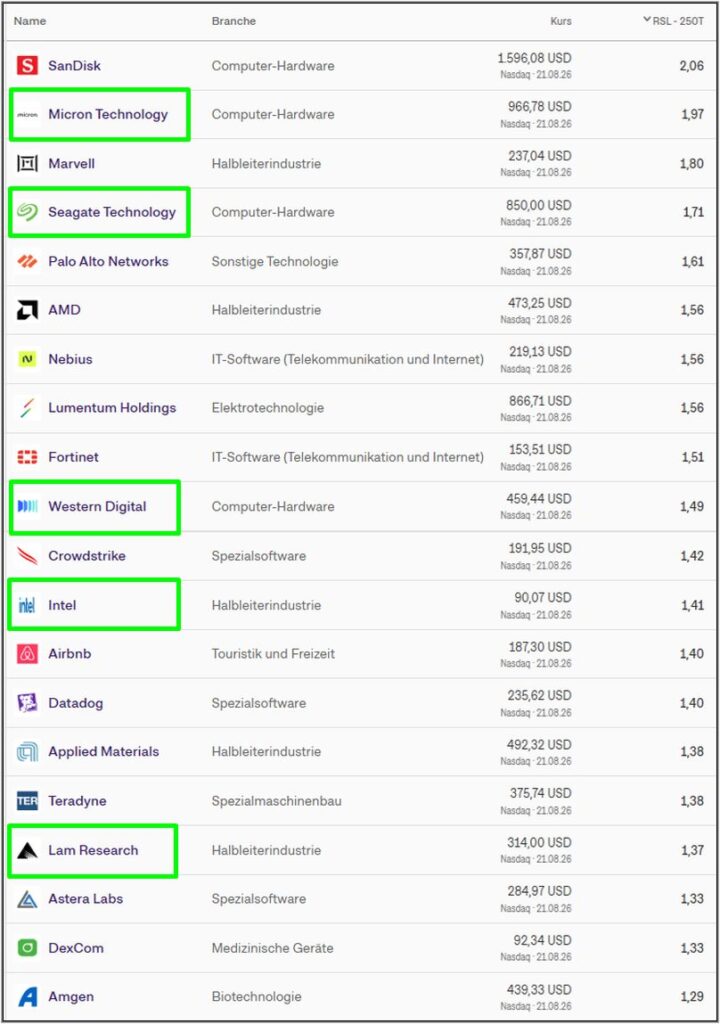The image size is (720, 1024).
Task: Open the Crowdstrike stock link
Action: (87, 556)
